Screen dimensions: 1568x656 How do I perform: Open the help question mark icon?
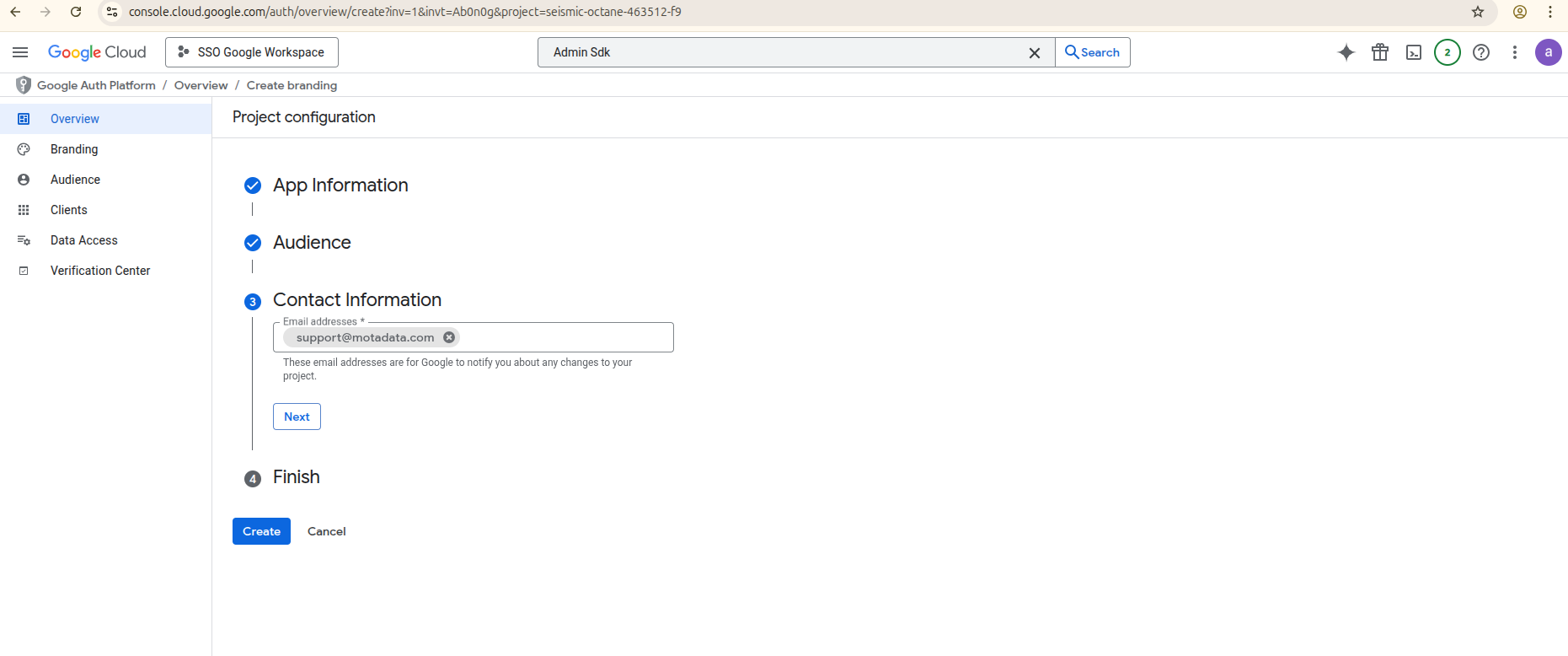coord(1480,52)
